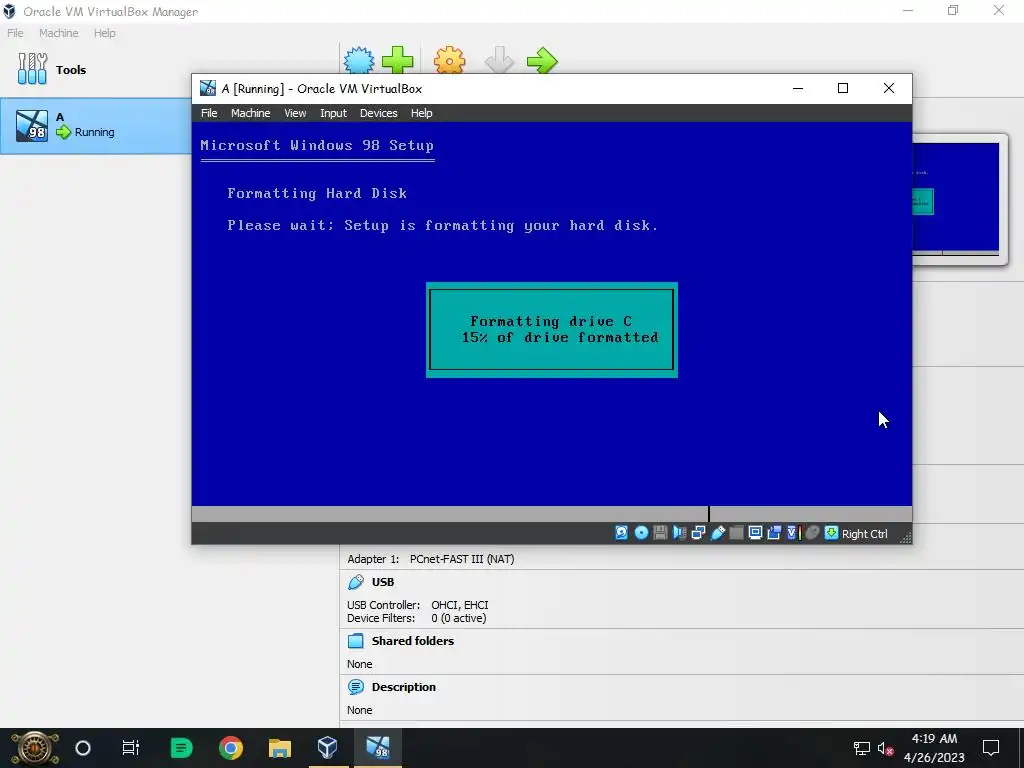The width and height of the screenshot is (1024, 768).
Task: Minimize the A [Running] VM window
Action: tap(797, 88)
